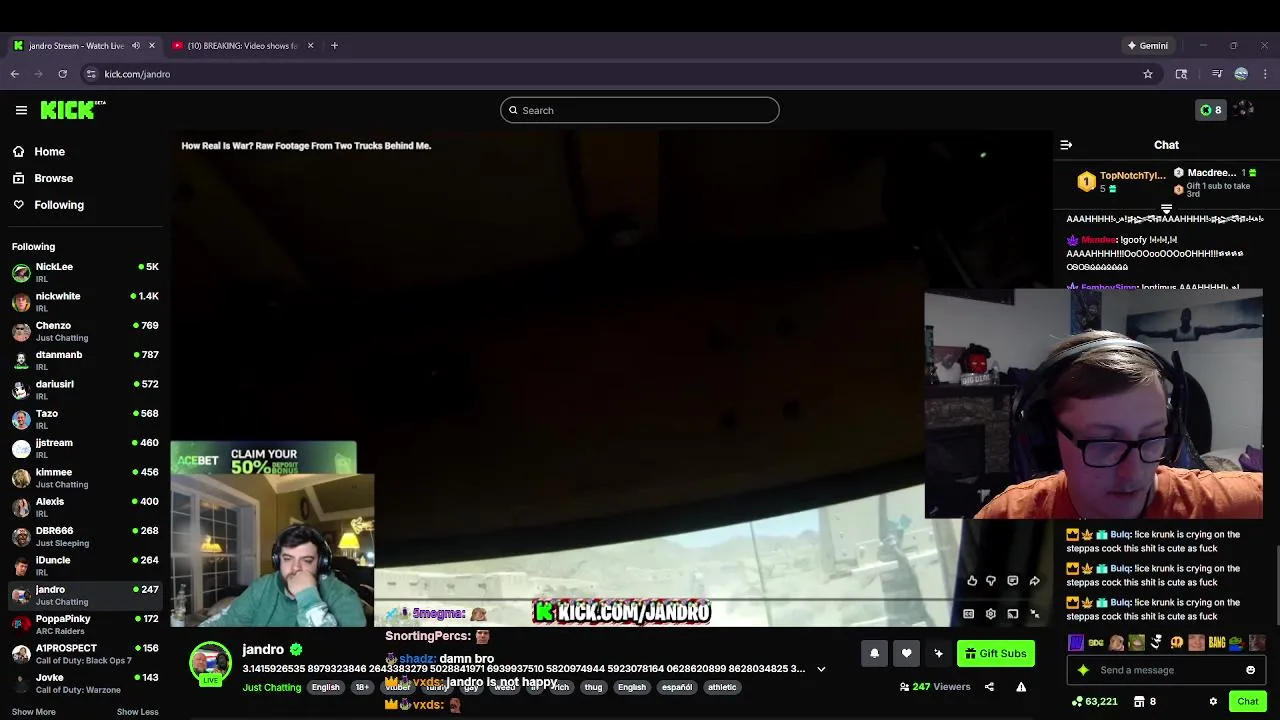Open Tazo channel in following list
The image size is (1280, 720).
(85, 419)
